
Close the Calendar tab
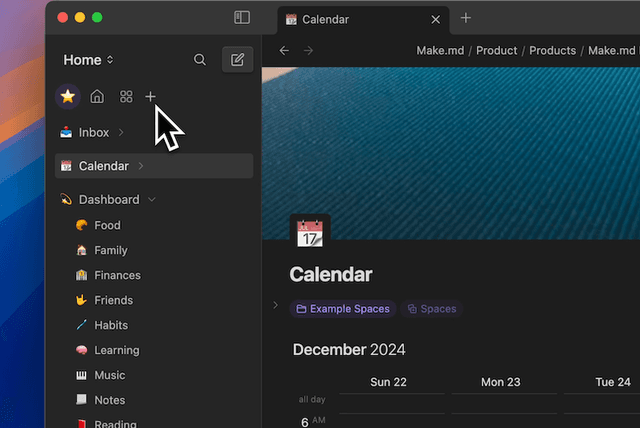435,19
